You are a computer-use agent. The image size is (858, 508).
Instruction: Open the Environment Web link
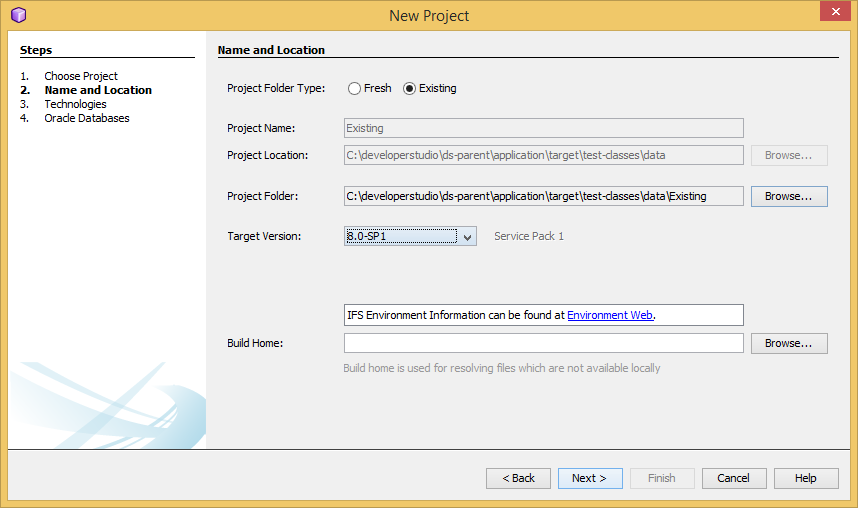[610, 315]
